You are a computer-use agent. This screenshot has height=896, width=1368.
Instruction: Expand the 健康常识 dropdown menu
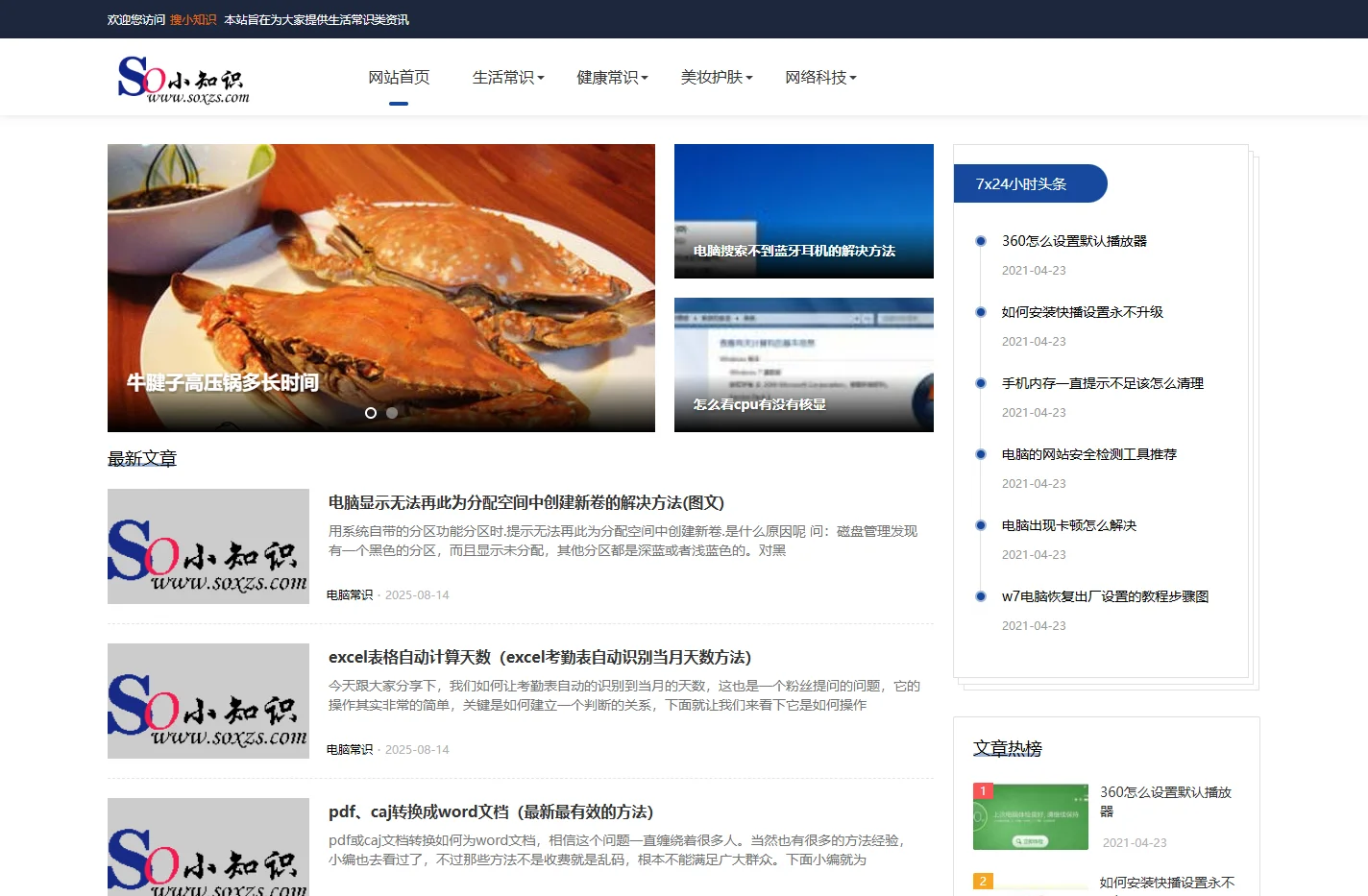tap(612, 77)
